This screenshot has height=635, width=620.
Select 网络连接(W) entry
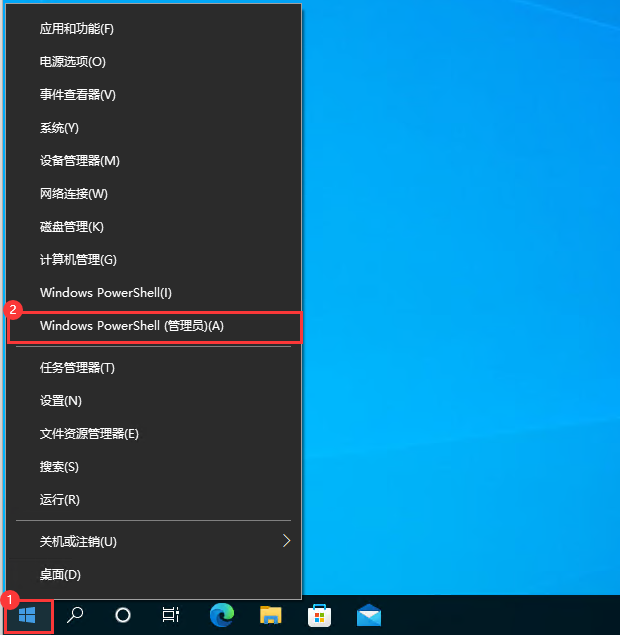coord(153,194)
